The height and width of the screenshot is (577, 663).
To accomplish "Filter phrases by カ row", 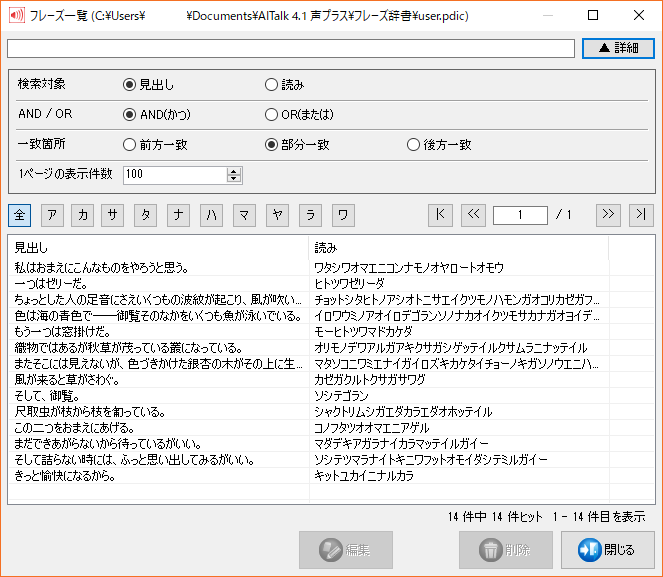I will coord(82,215).
